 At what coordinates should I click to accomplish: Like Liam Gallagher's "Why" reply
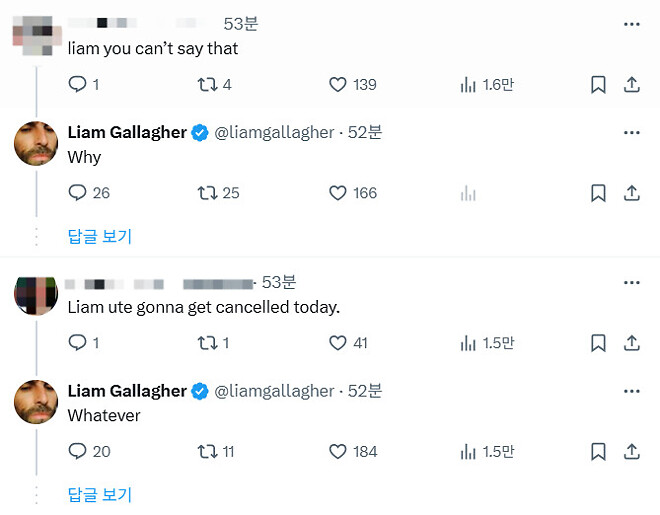338,193
